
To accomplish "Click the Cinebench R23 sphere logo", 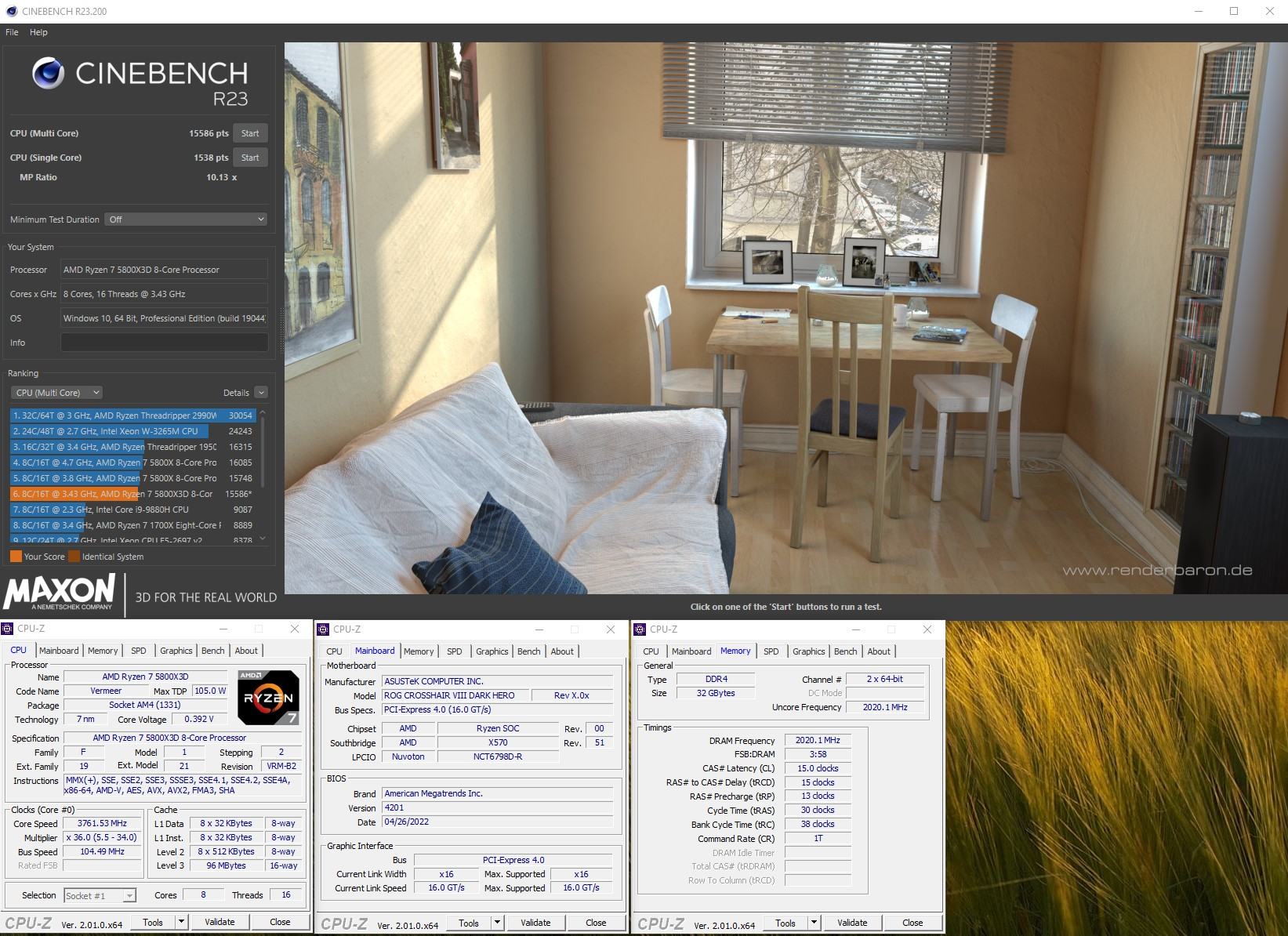I will 48,73.
